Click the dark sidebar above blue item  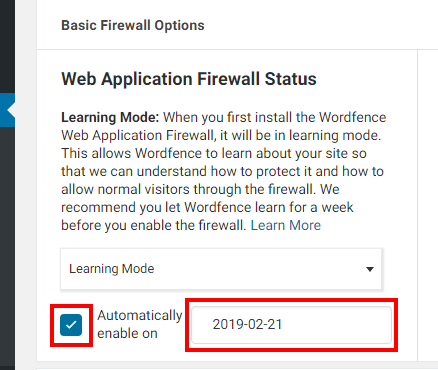pyautogui.click(x=7, y=47)
